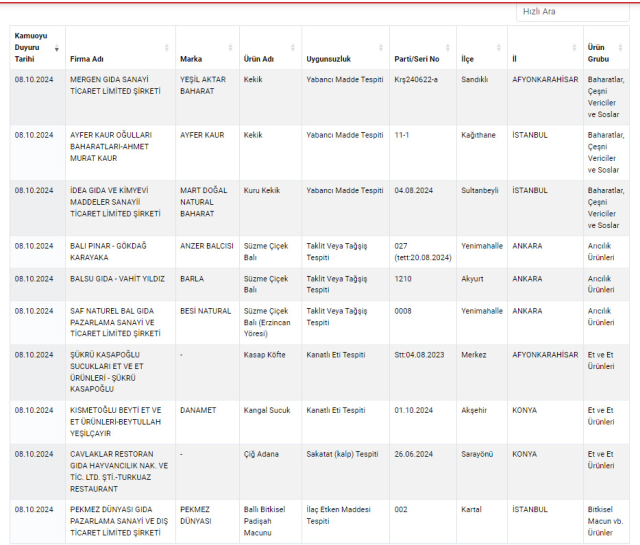Click sort arrows in Parti/Seri No header
The width and height of the screenshot is (640, 545).
448,47
